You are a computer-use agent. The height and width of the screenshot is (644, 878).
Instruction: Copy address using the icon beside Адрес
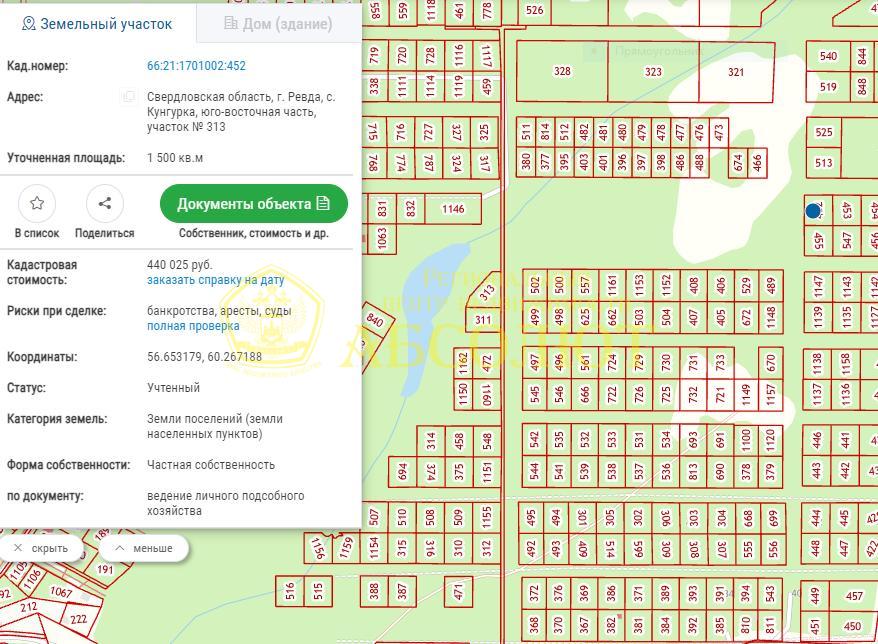[128, 97]
